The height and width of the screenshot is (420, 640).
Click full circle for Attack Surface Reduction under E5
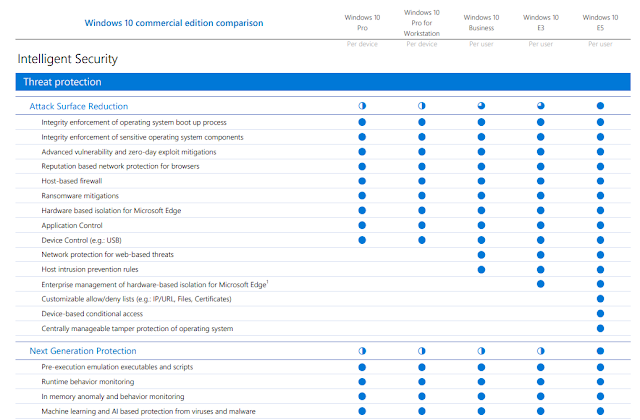[x=600, y=106]
